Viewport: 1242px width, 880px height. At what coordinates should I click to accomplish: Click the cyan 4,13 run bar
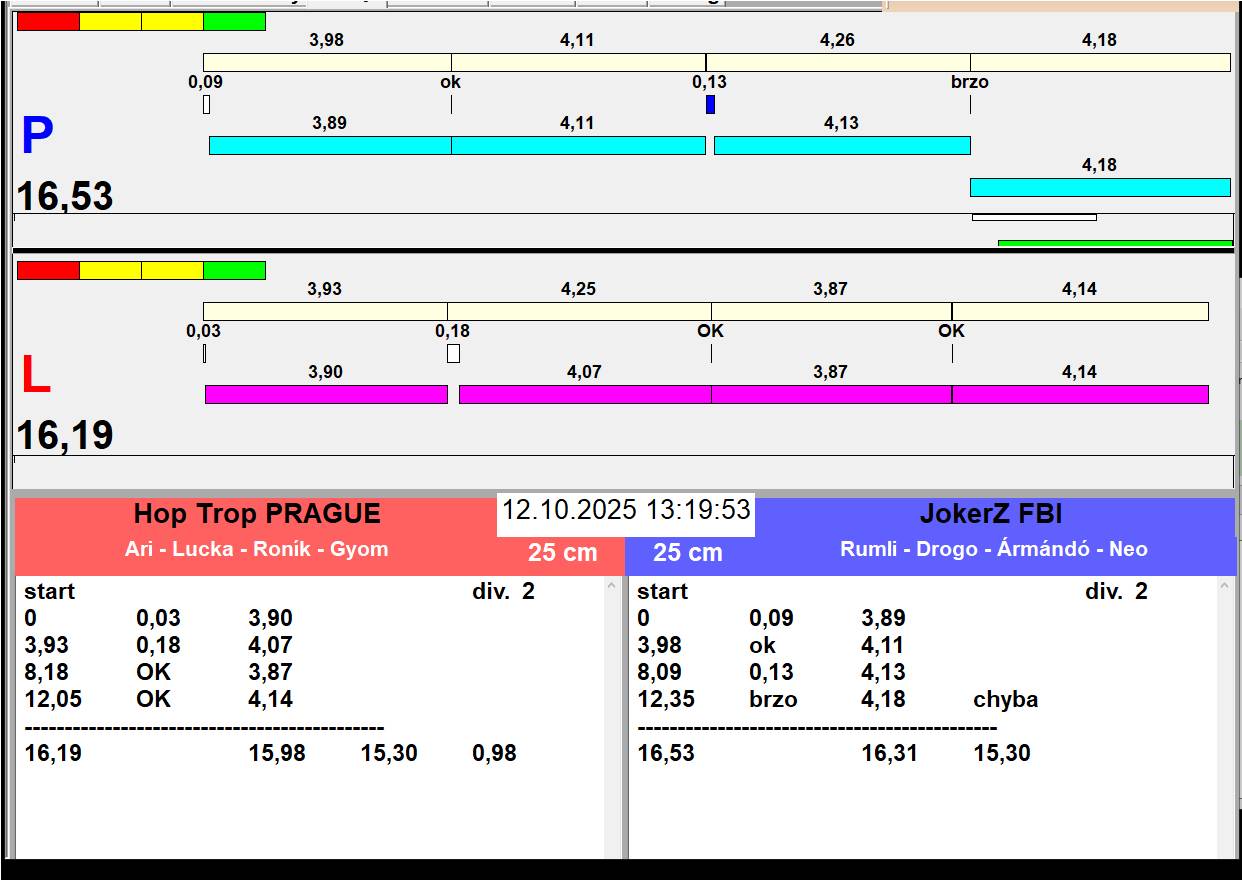coord(842,146)
